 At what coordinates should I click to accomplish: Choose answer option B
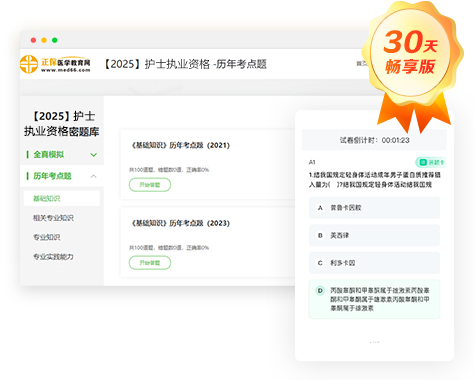pyautogui.click(x=374, y=235)
